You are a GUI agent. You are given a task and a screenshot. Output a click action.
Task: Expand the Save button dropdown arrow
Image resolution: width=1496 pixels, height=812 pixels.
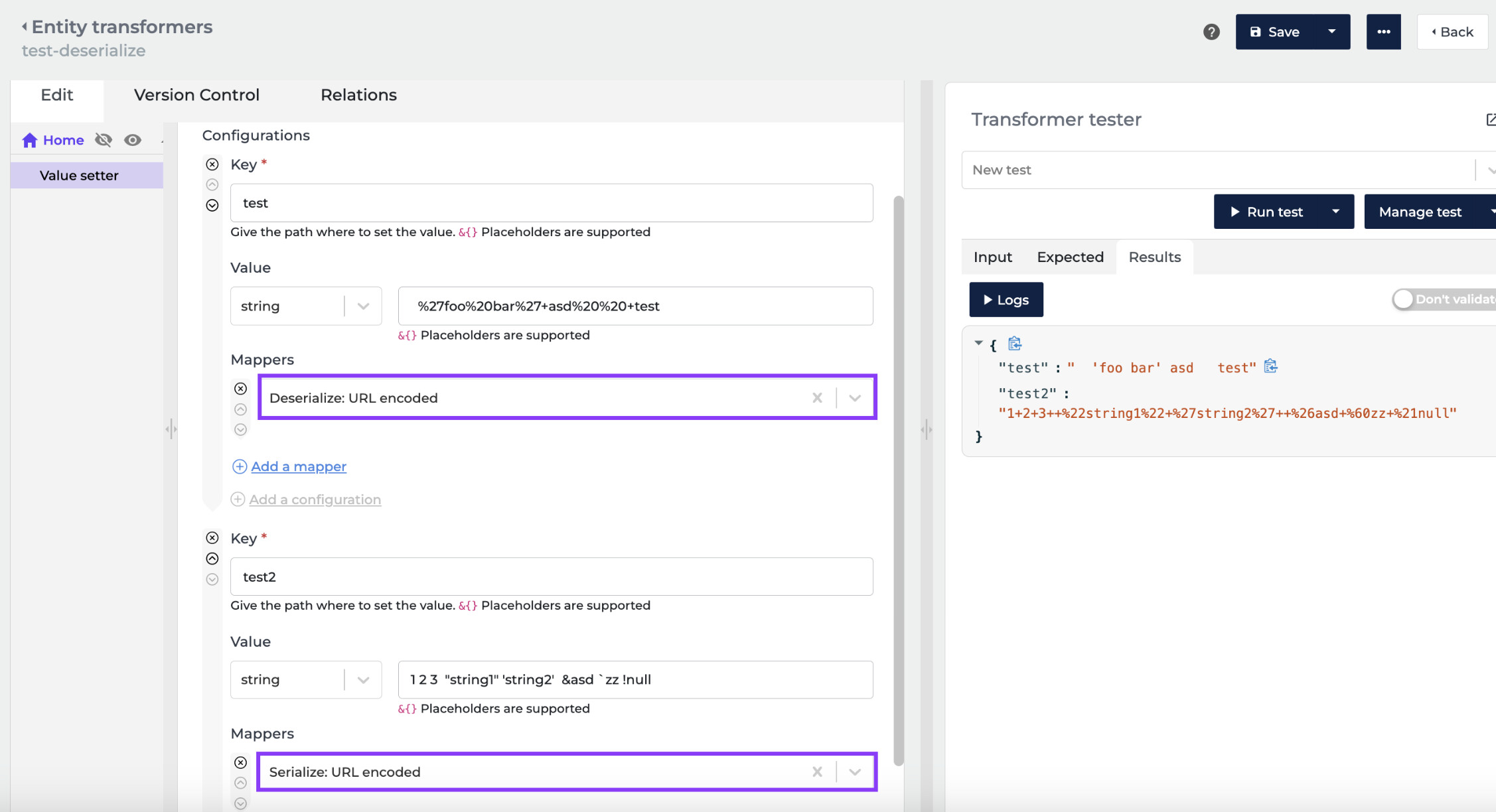point(1331,32)
